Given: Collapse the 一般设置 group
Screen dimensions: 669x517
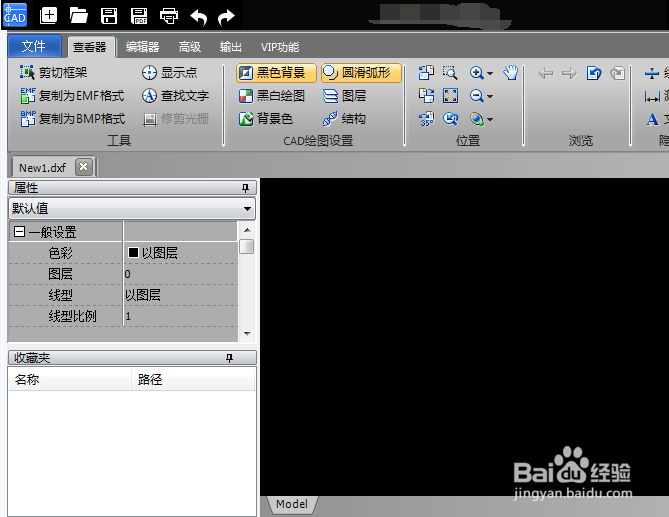Looking at the screenshot, I should (19, 232).
